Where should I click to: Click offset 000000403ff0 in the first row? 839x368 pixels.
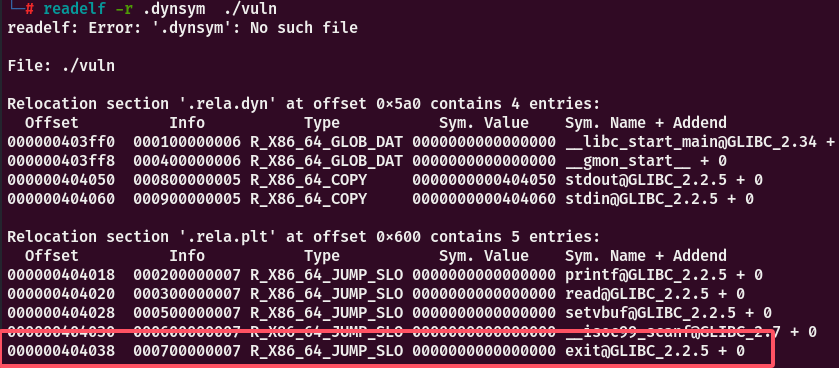[x=61, y=142]
